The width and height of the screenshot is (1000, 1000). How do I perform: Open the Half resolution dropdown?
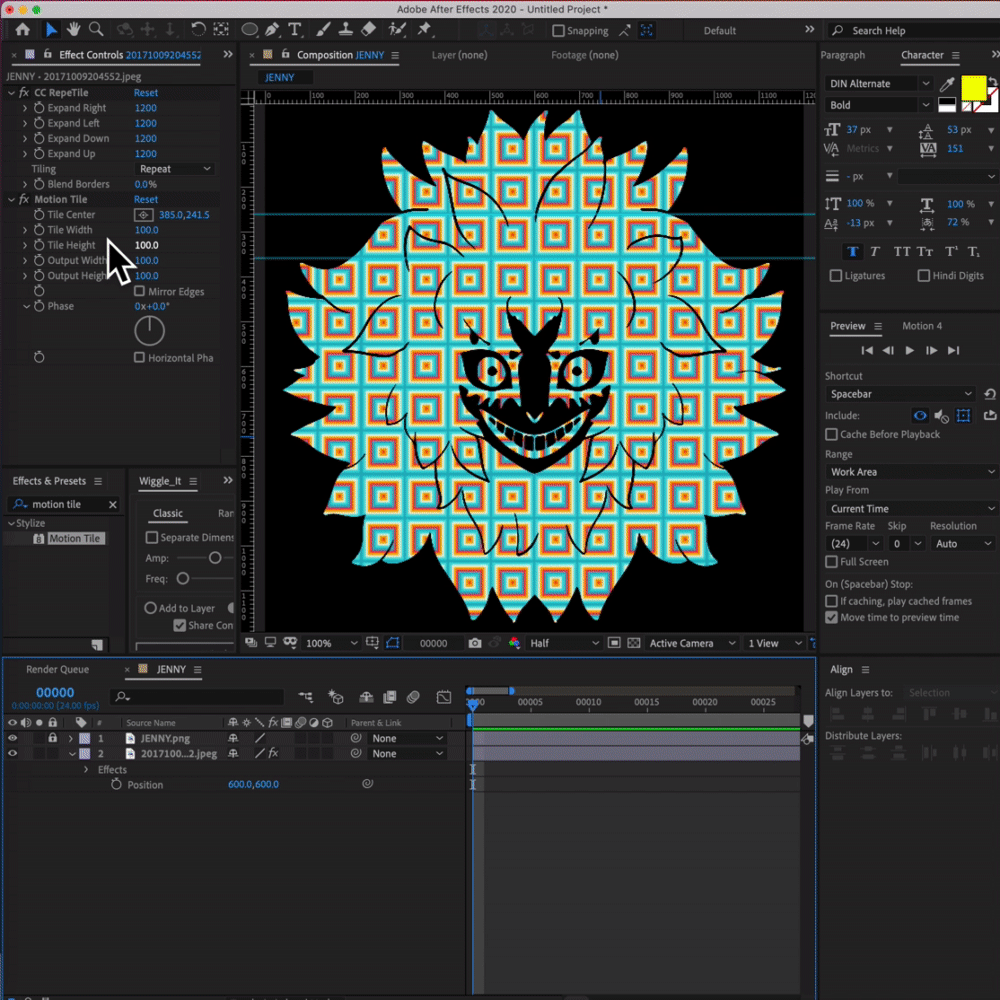tap(564, 643)
